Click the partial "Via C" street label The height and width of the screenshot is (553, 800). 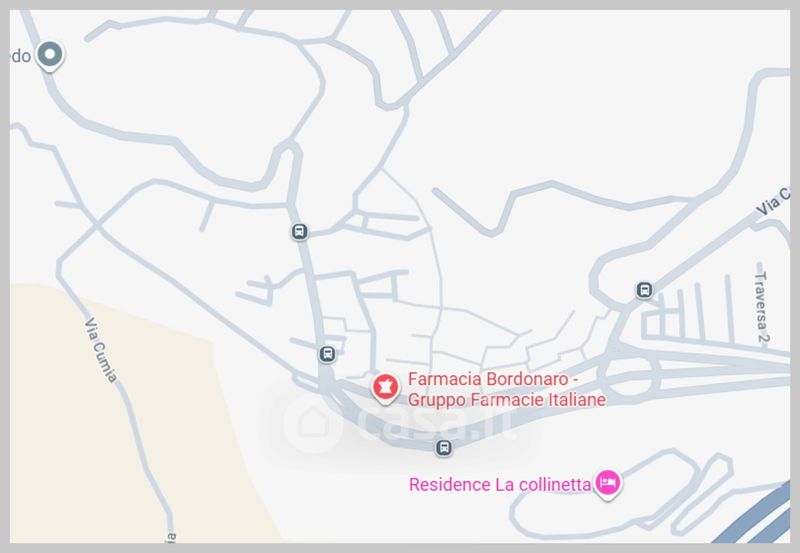pyautogui.click(x=773, y=202)
